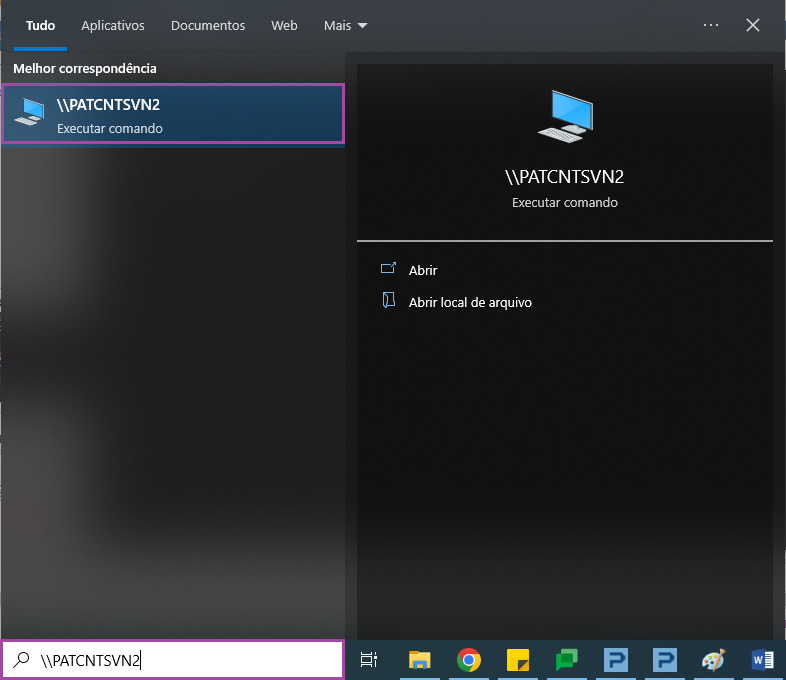Screen dimensions: 786x680
Task: Open Sticky Notes from the taskbar
Action: [x=518, y=660]
